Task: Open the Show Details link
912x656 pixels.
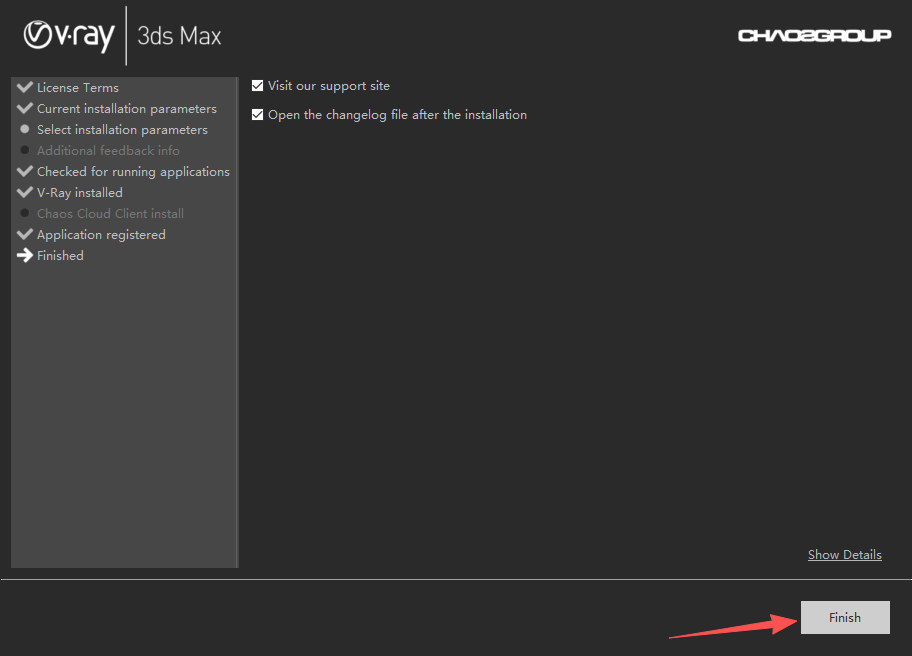Action: pos(845,555)
